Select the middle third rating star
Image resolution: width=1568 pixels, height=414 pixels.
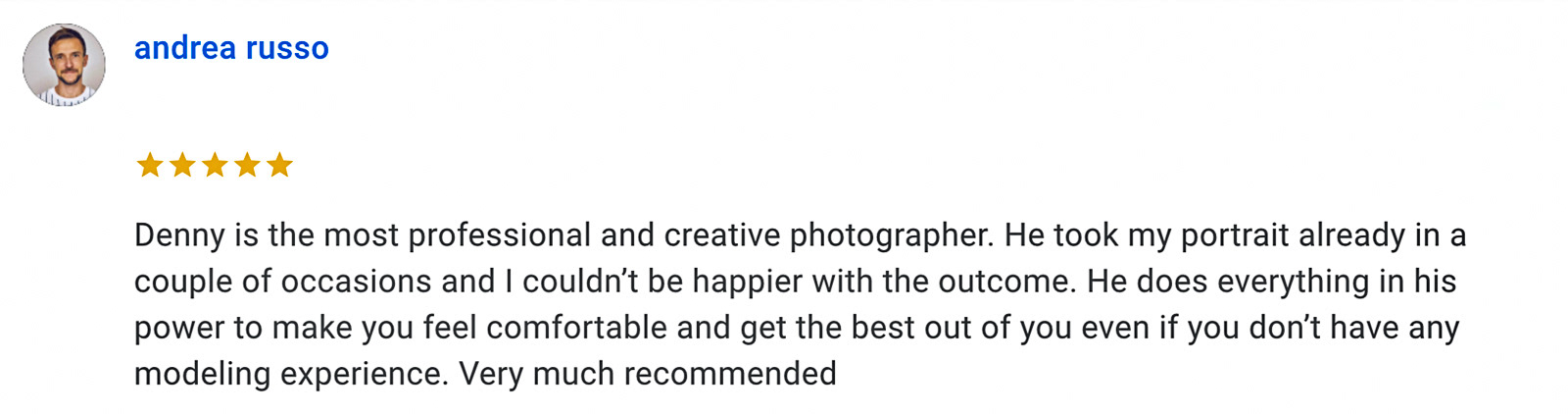point(215,165)
